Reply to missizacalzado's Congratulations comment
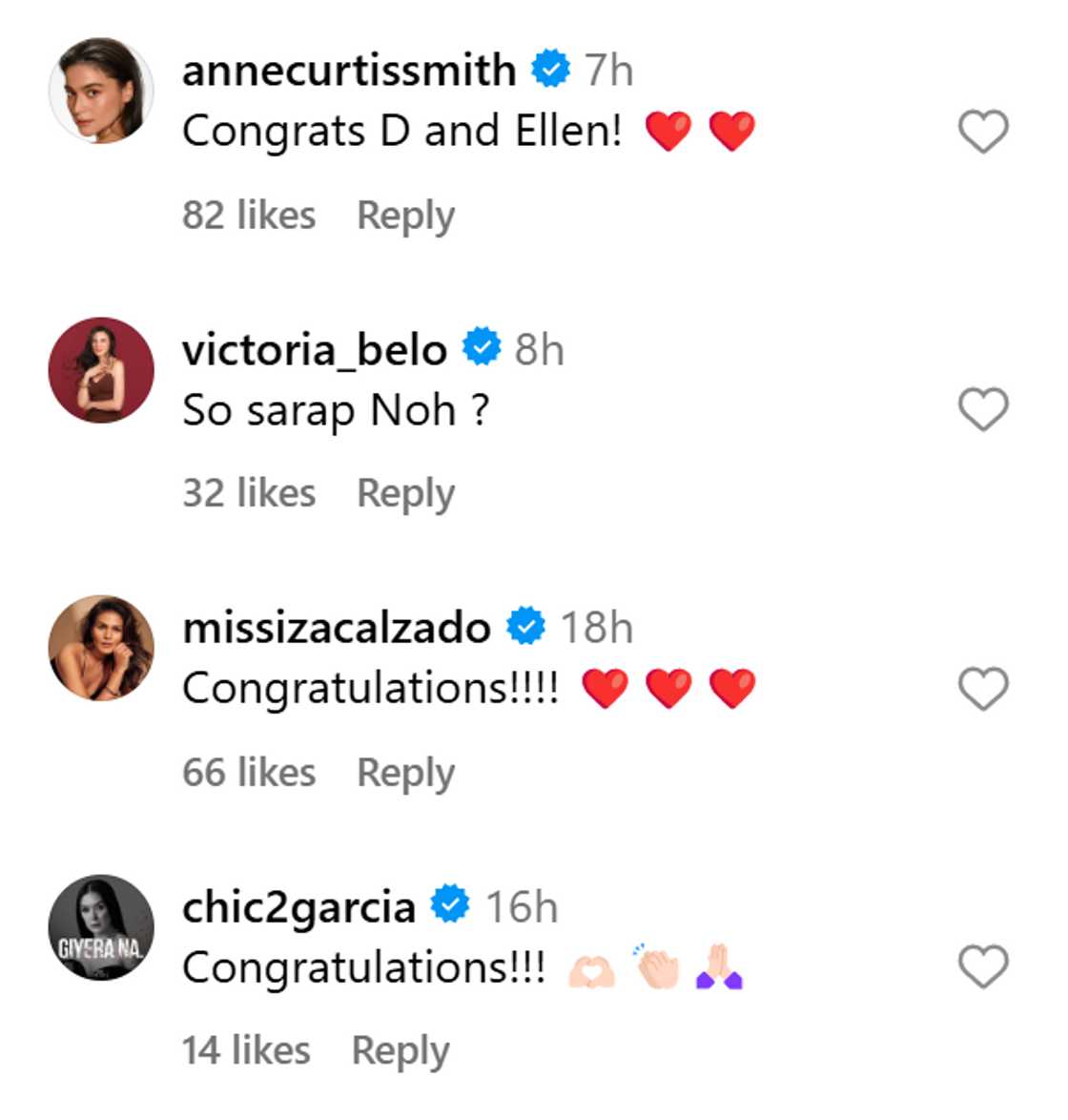1068x1120 pixels. [x=405, y=773]
